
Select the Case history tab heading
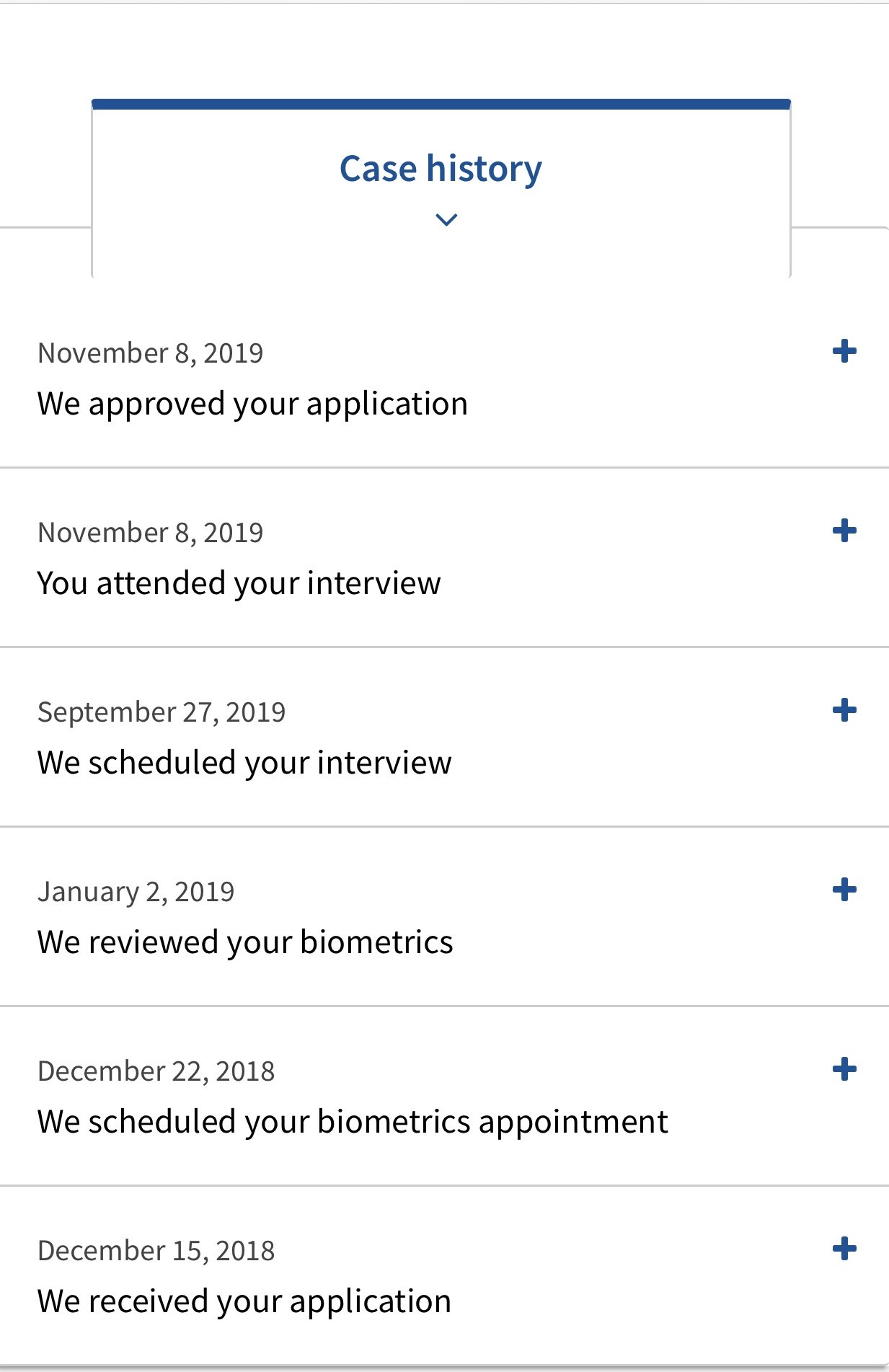(441, 169)
